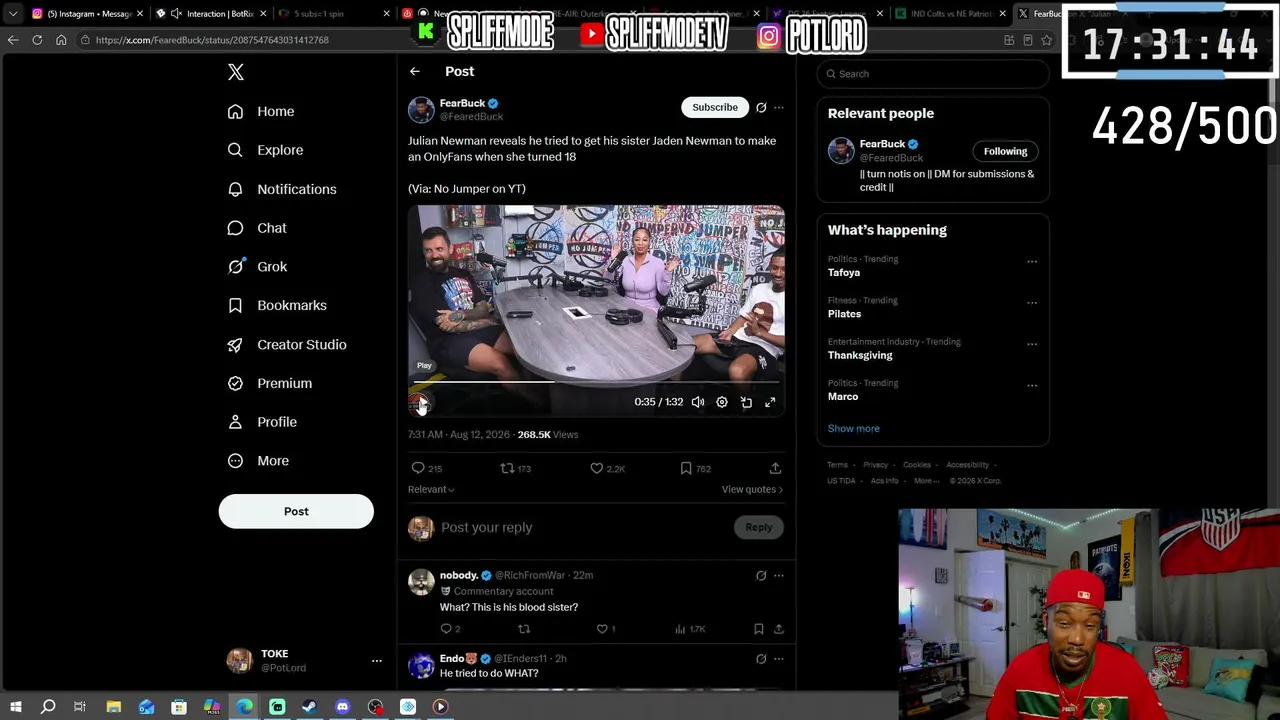Toggle picture-in-picture for the video

pyautogui.click(x=746, y=402)
